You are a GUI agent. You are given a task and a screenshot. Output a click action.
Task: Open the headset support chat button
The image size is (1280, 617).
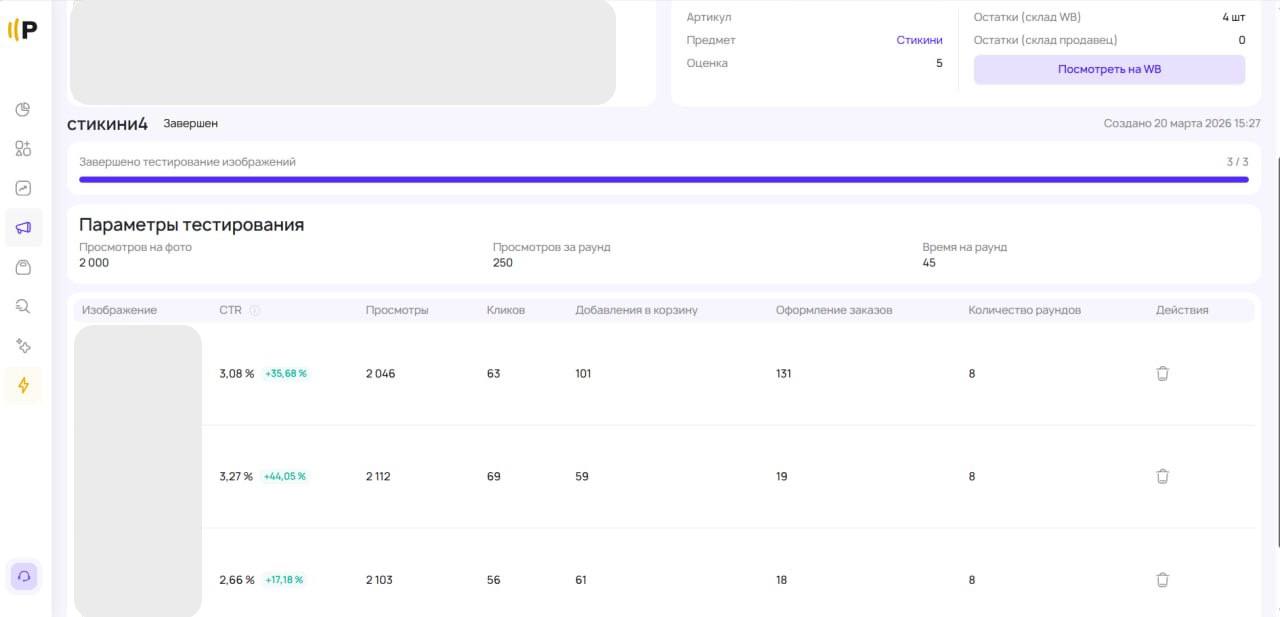23,577
